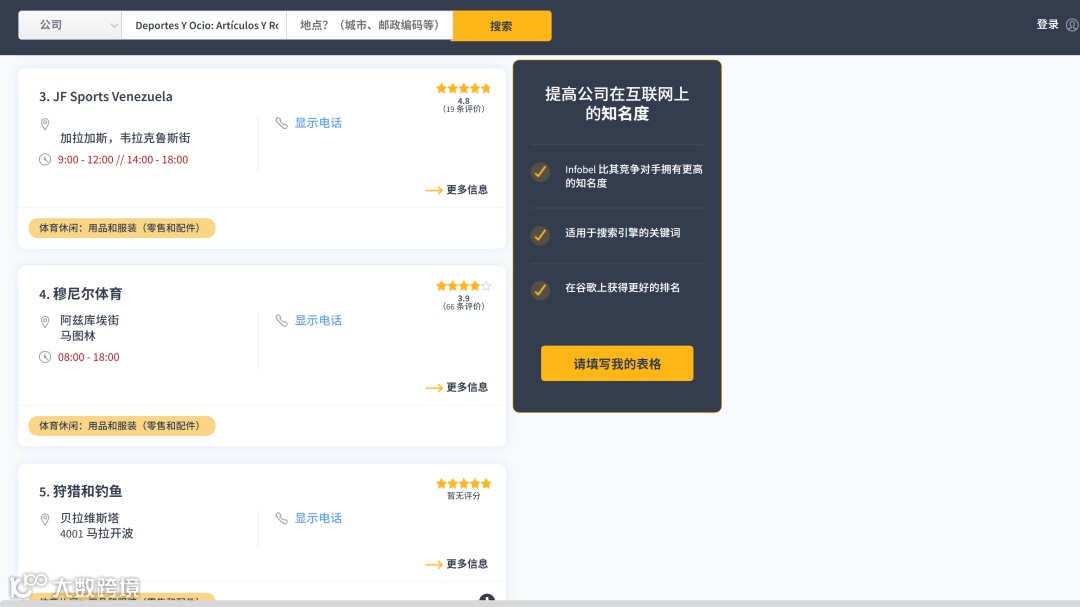Click address text 4001 马拉开波
The height and width of the screenshot is (607, 1080).
[x=96, y=533]
